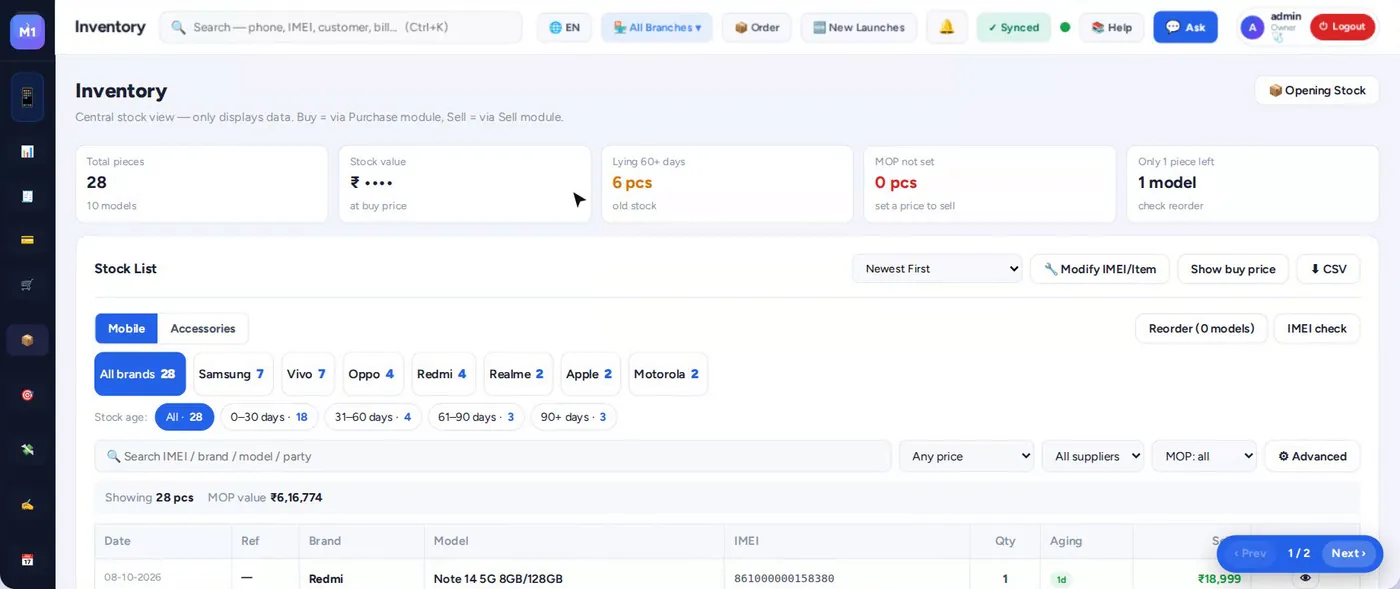Select stock age 0–30 days
Viewport: 1400px width, 589px height.
click(269, 417)
